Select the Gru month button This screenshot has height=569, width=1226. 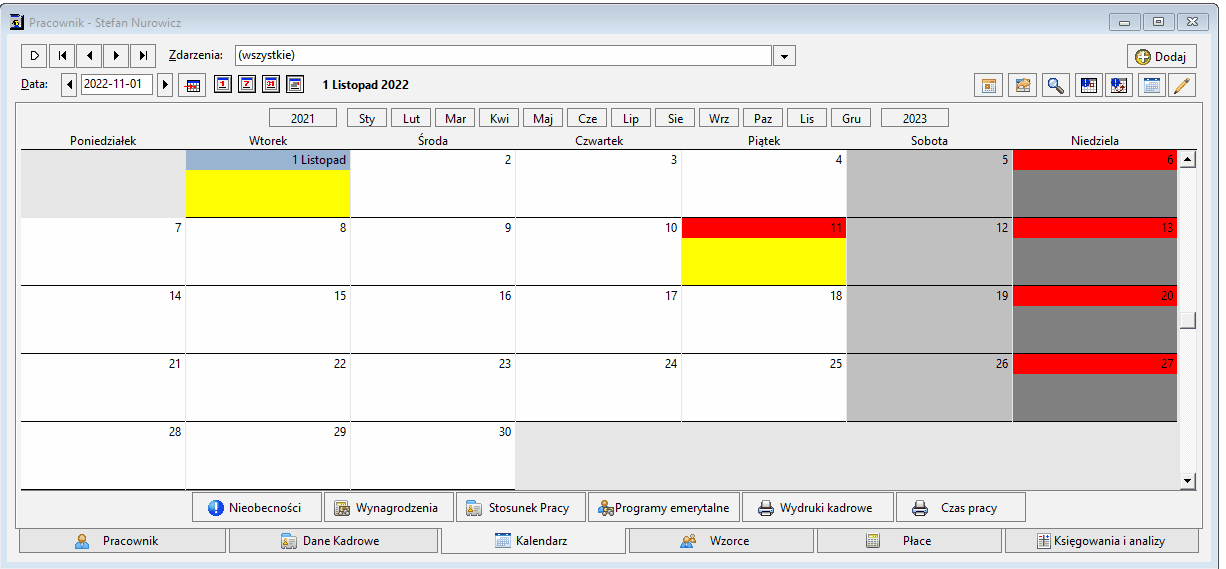[852, 118]
